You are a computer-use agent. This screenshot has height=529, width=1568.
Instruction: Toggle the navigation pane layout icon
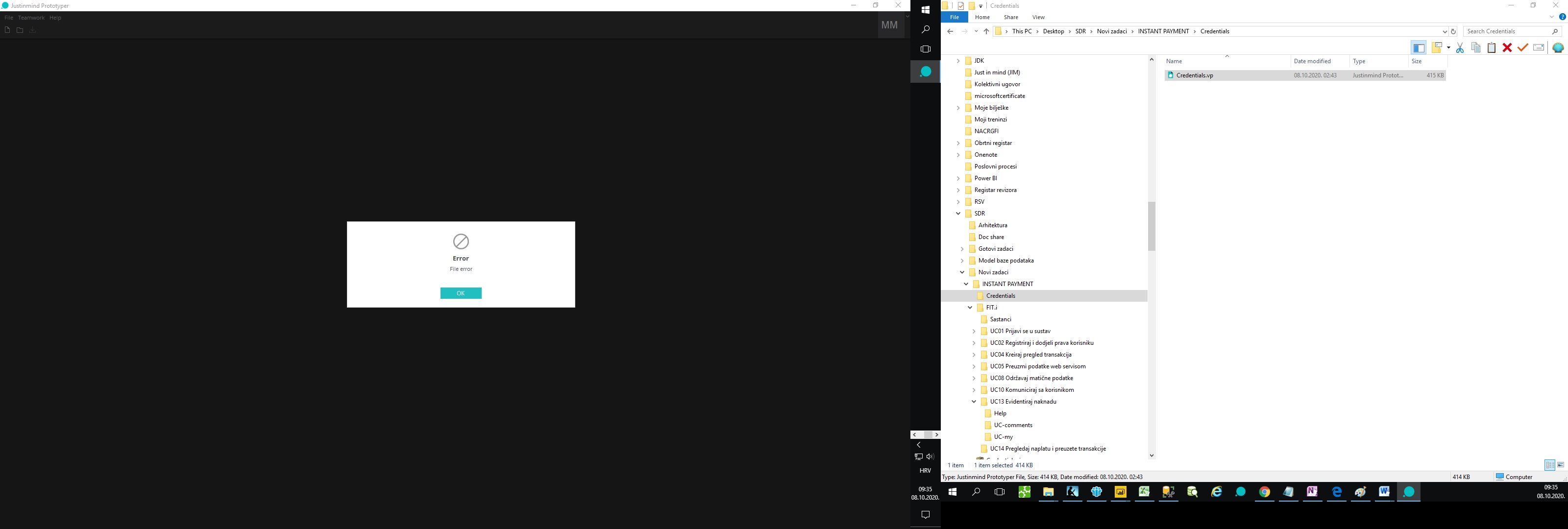[x=1418, y=48]
